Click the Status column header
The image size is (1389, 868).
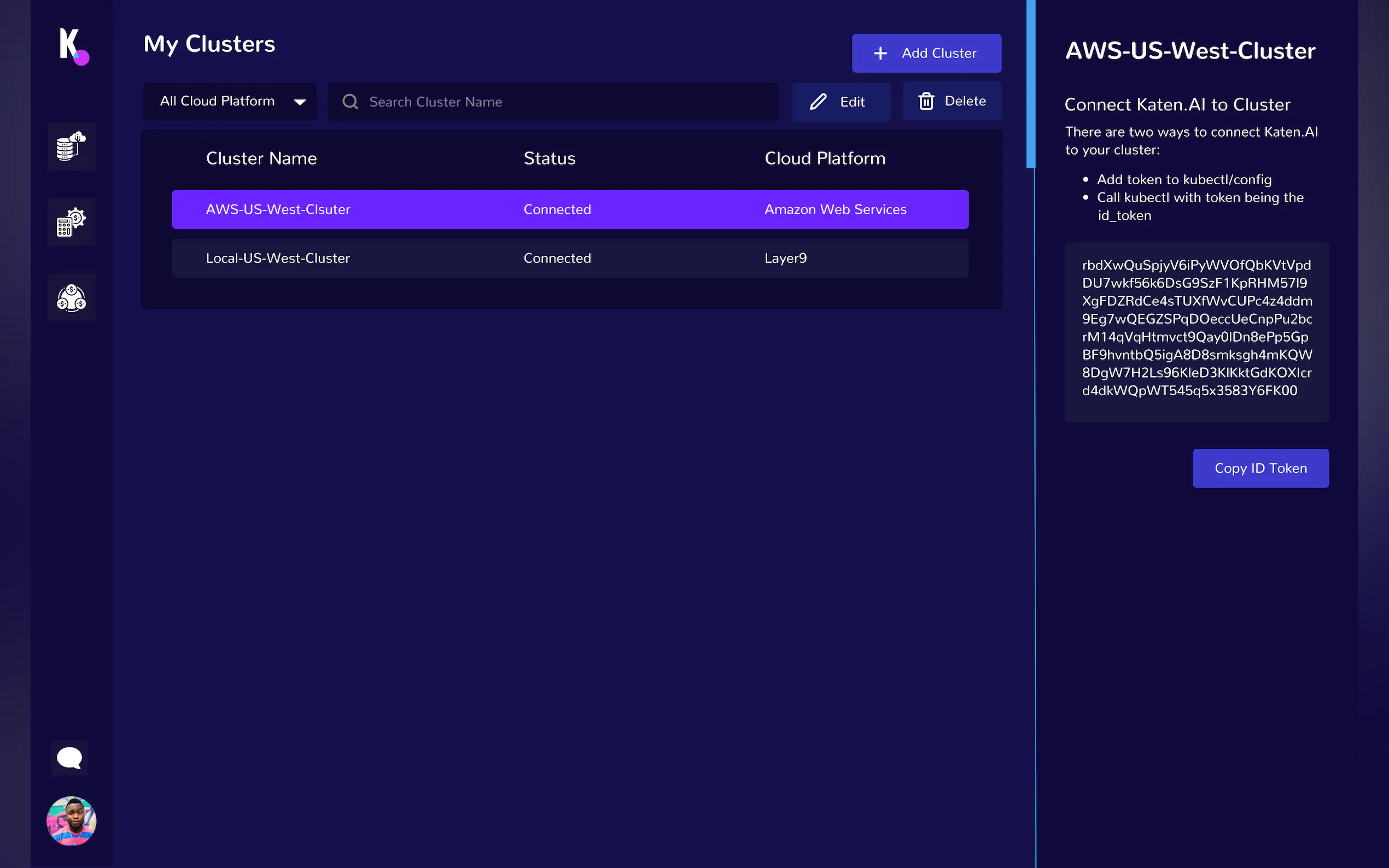click(x=549, y=159)
